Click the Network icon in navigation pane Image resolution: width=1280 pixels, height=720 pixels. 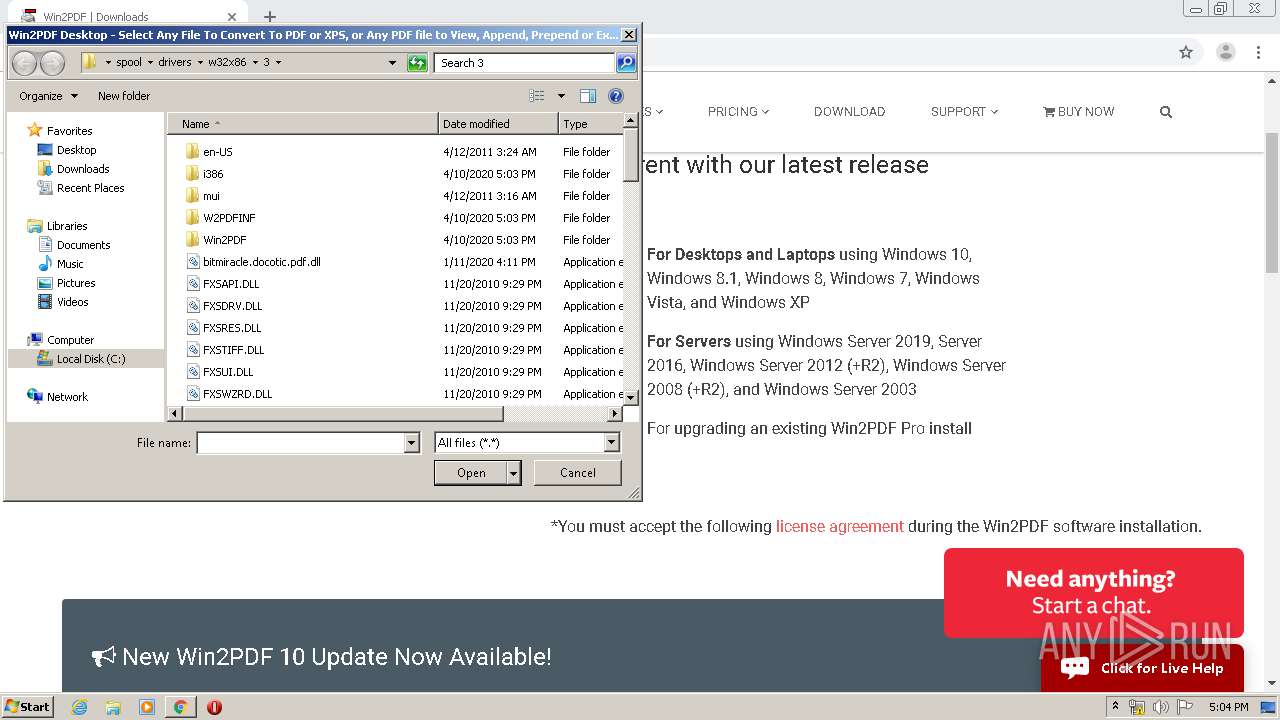pos(35,396)
